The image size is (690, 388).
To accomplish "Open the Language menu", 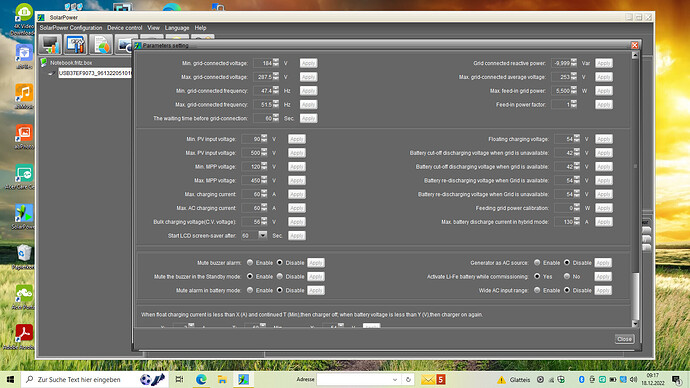I will click(177, 28).
